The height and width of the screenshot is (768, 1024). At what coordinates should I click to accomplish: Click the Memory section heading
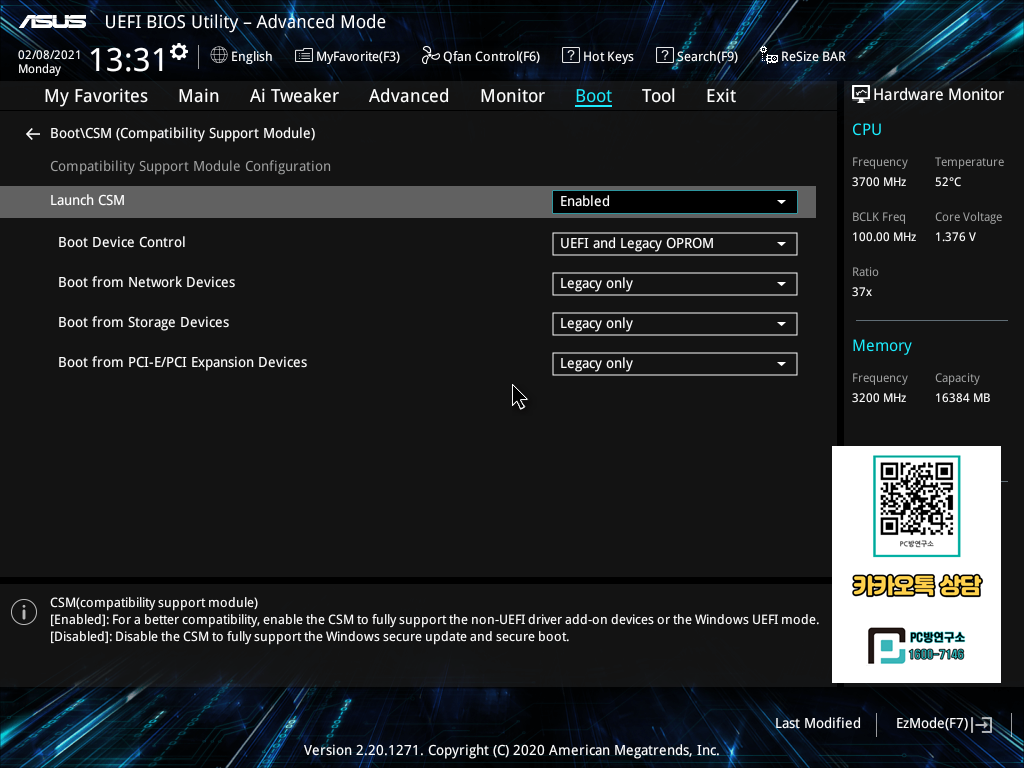coord(882,346)
